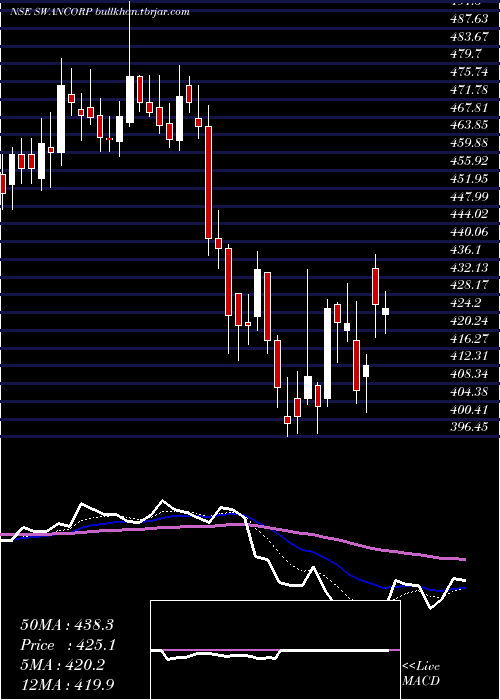Click the 471.78 price axis label
Viewport: 500px width, 700px height.
pyautogui.click(x=469, y=90)
